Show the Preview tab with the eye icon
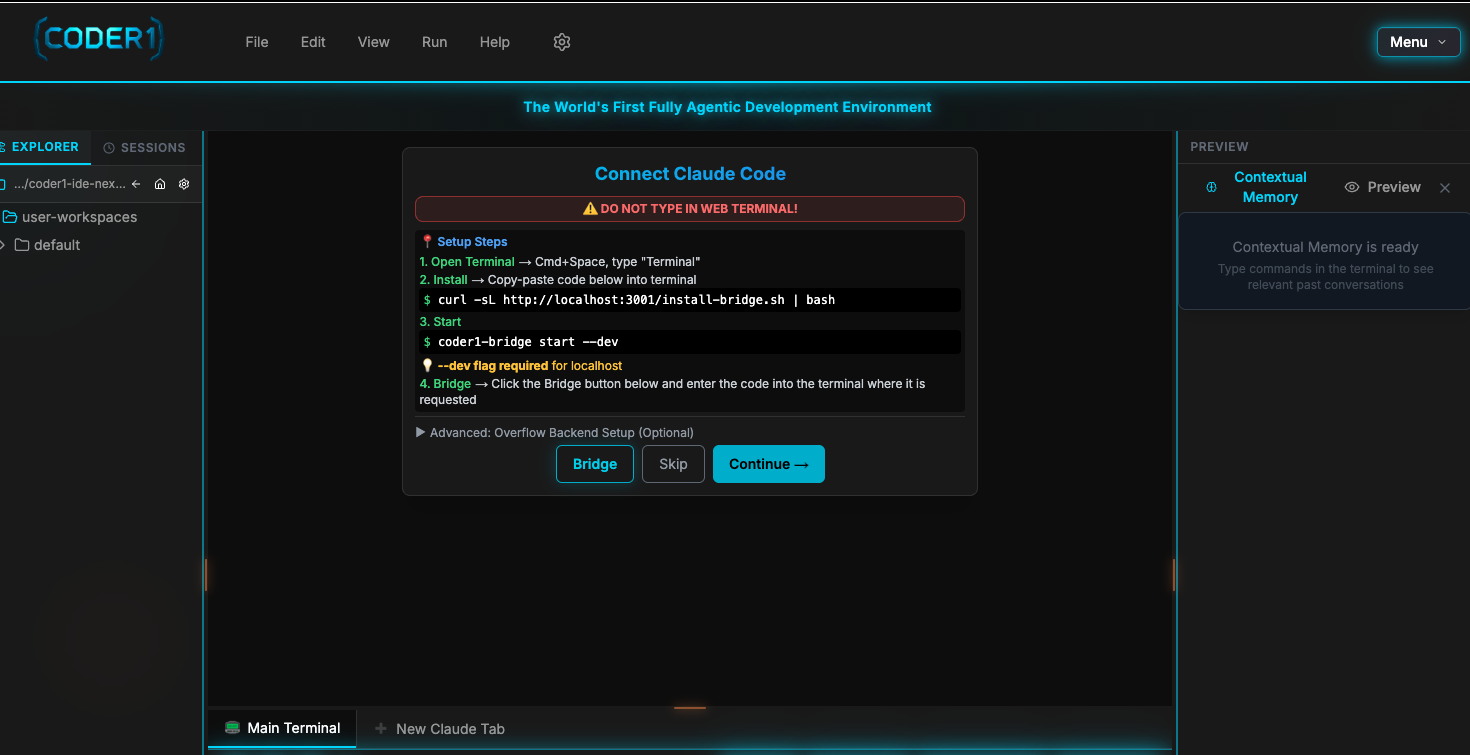The image size is (1470, 755). click(x=1383, y=187)
